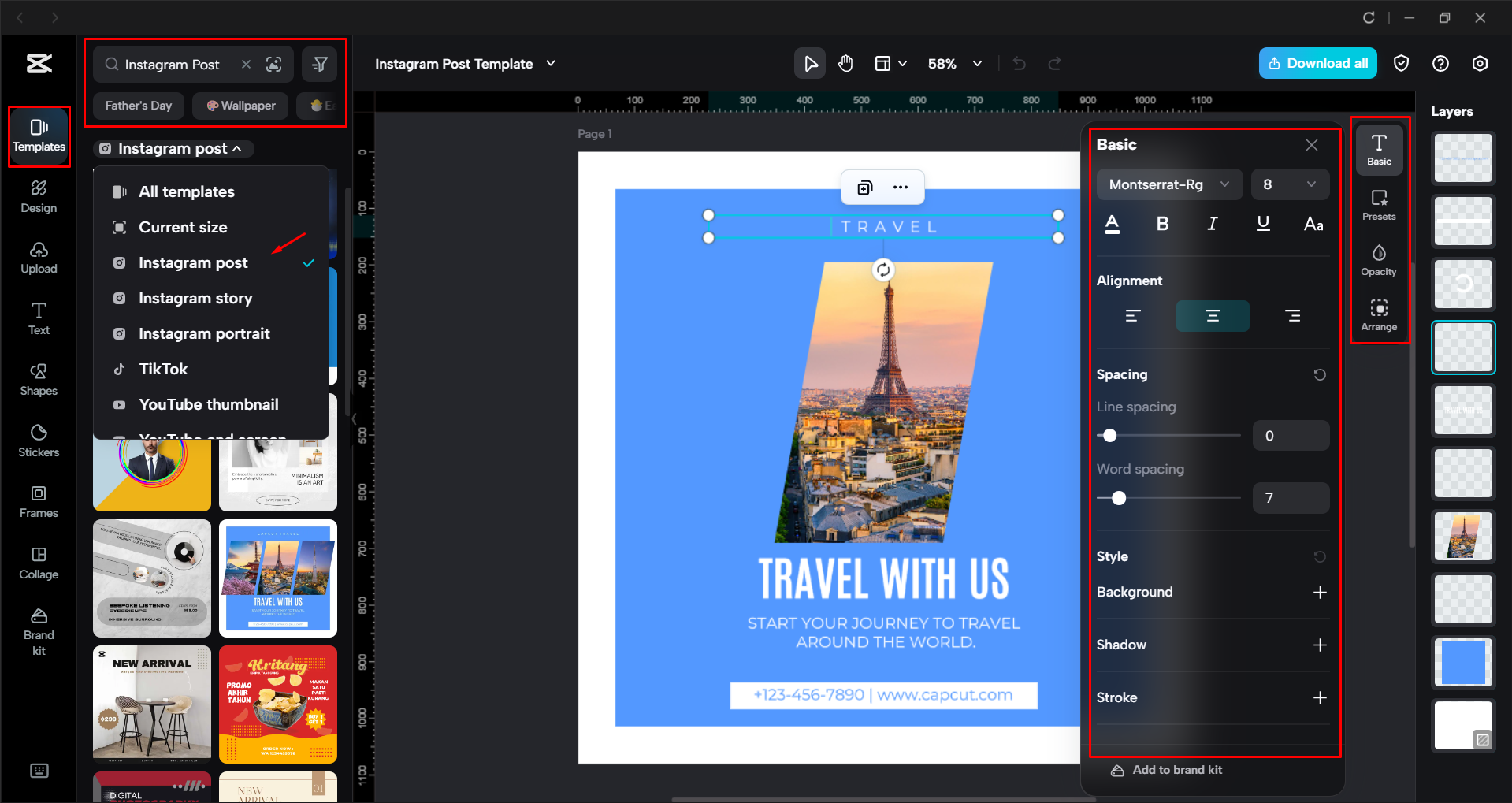Switch to the Presets tab
The height and width of the screenshot is (803, 1512).
(x=1379, y=206)
